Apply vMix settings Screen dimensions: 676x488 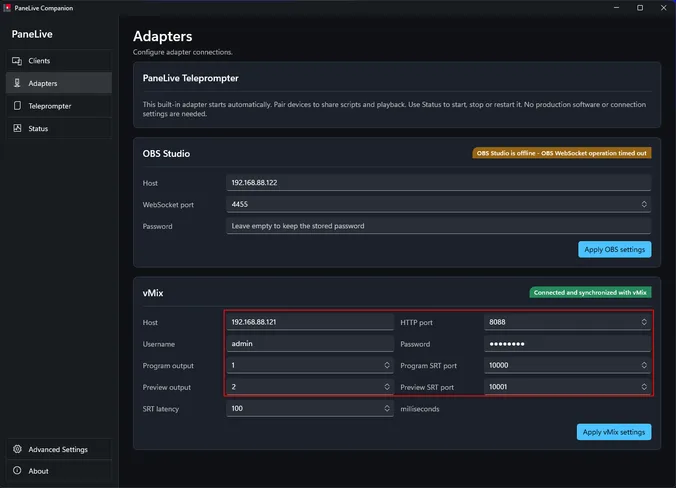point(614,432)
